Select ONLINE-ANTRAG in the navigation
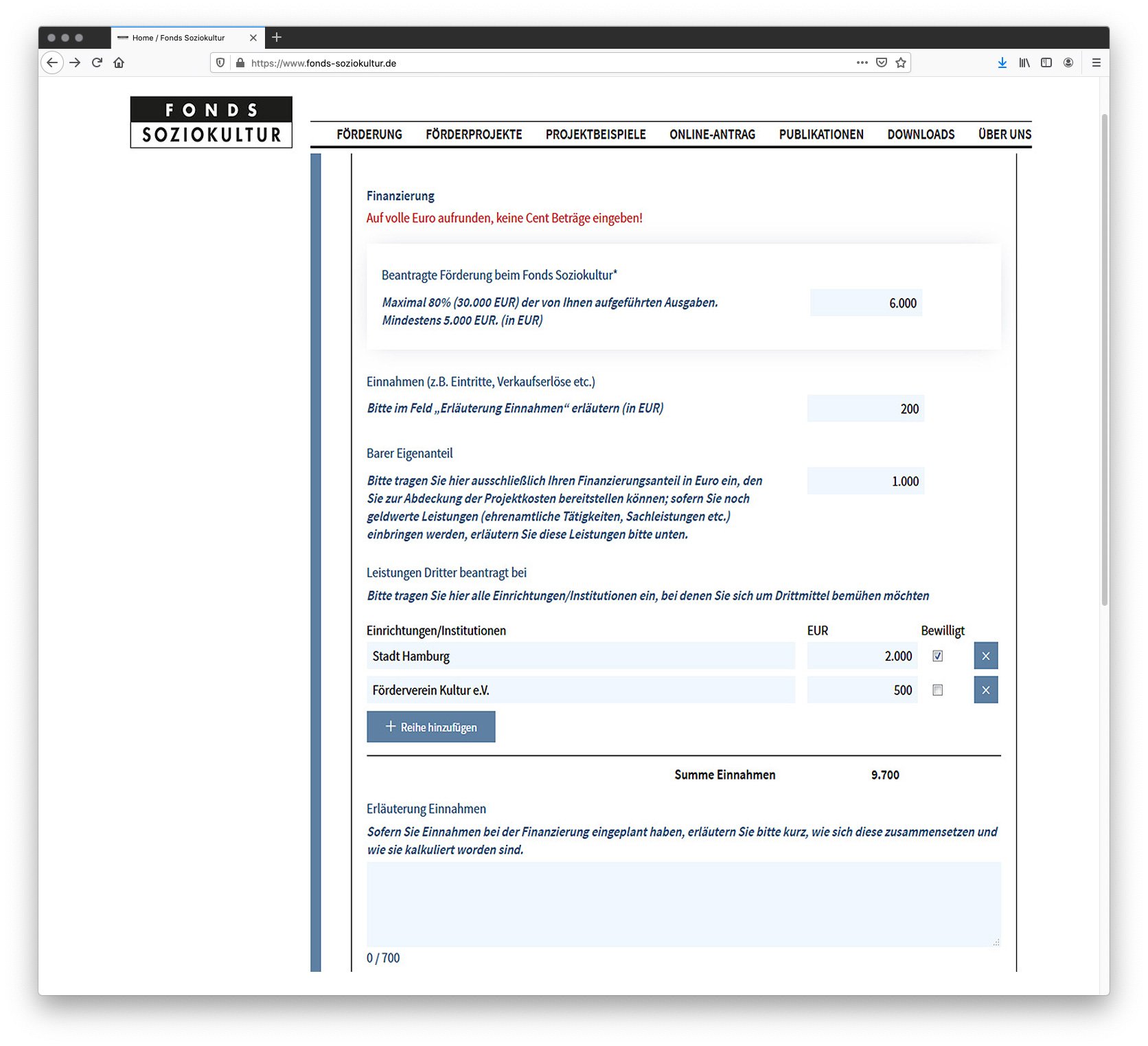Screen dimensions: 1148x1046 [x=713, y=134]
